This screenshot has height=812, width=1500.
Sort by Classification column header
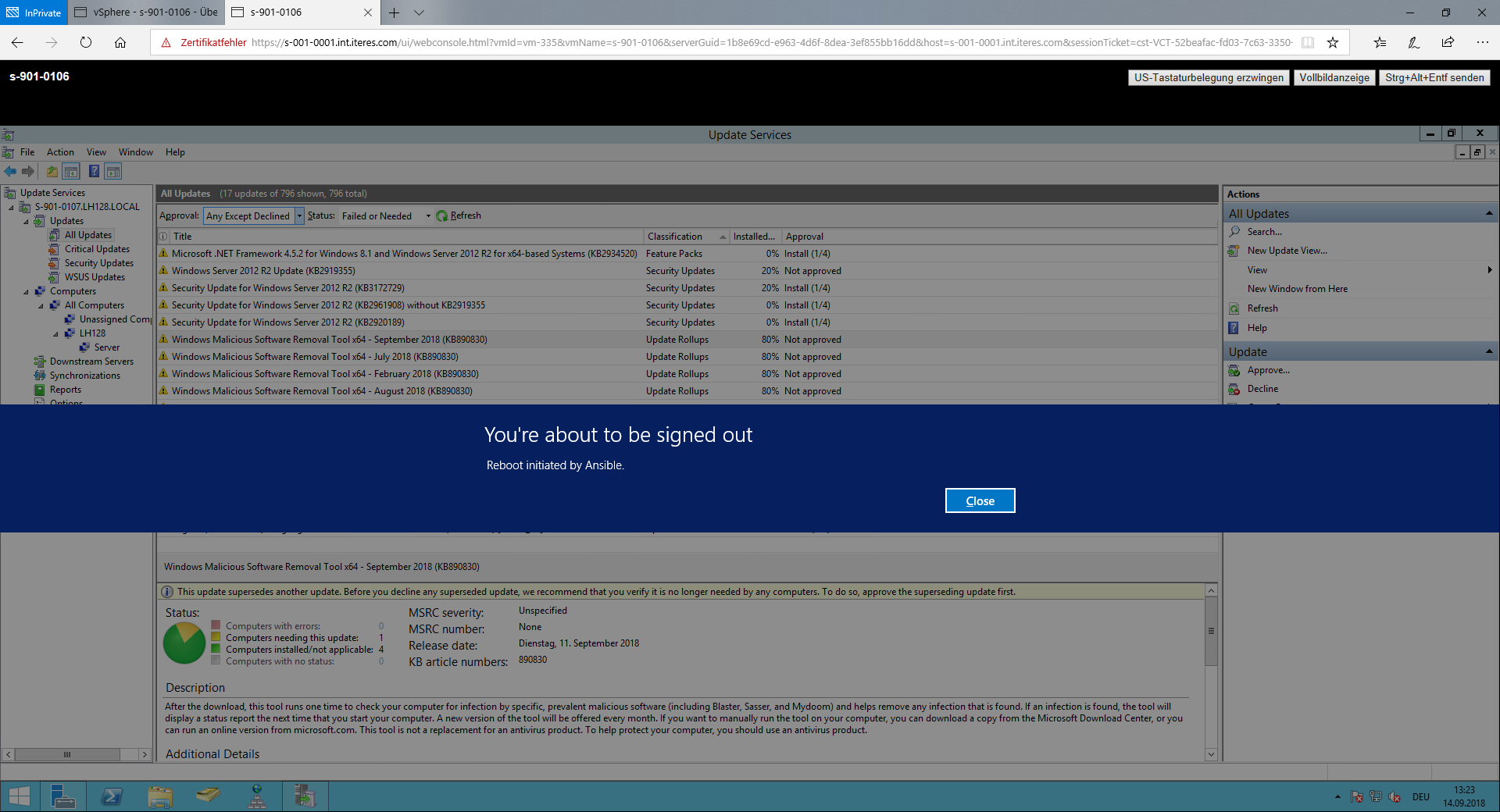click(x=675, y=237)
